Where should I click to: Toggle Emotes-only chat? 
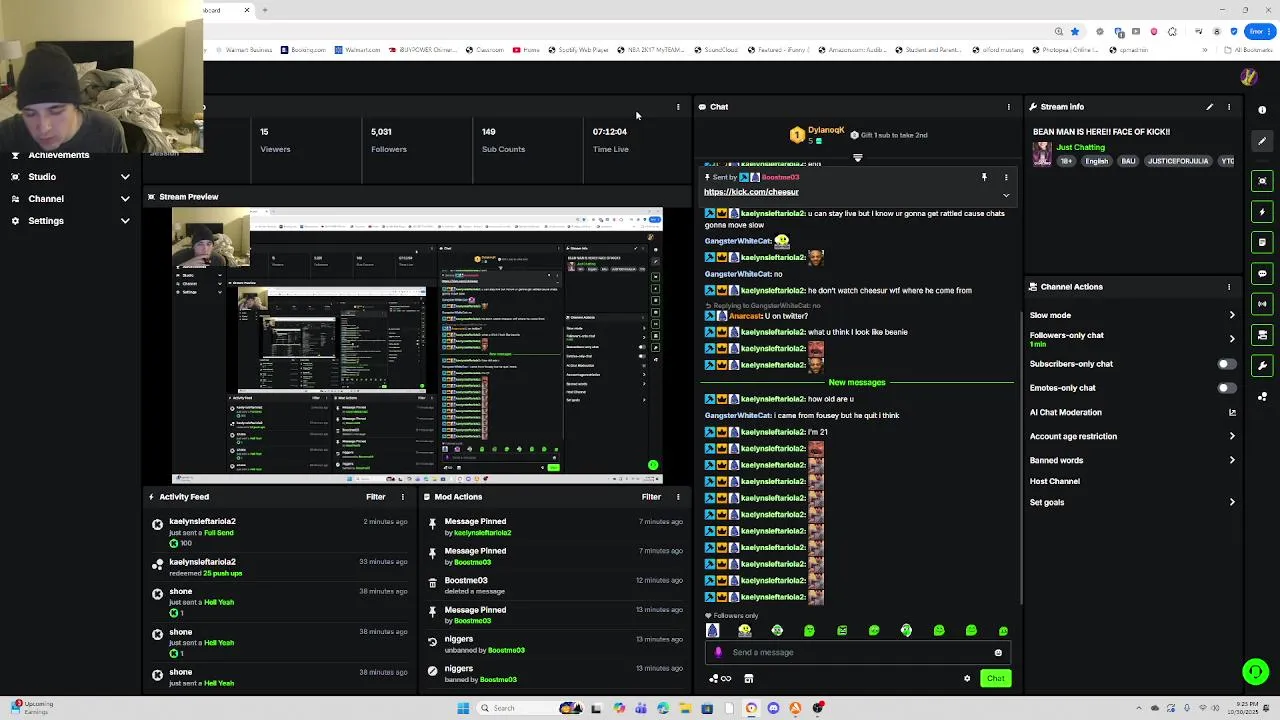(x=1226, y=388)
